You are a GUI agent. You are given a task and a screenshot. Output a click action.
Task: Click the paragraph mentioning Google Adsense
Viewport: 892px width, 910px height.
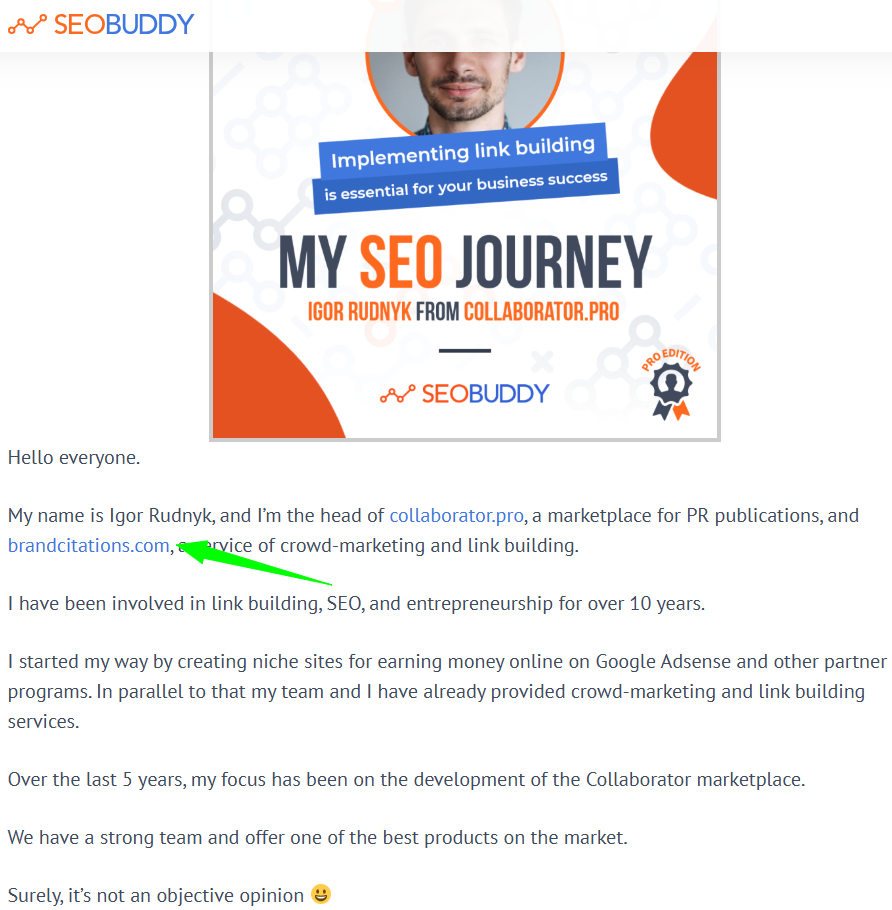point(447,691)
